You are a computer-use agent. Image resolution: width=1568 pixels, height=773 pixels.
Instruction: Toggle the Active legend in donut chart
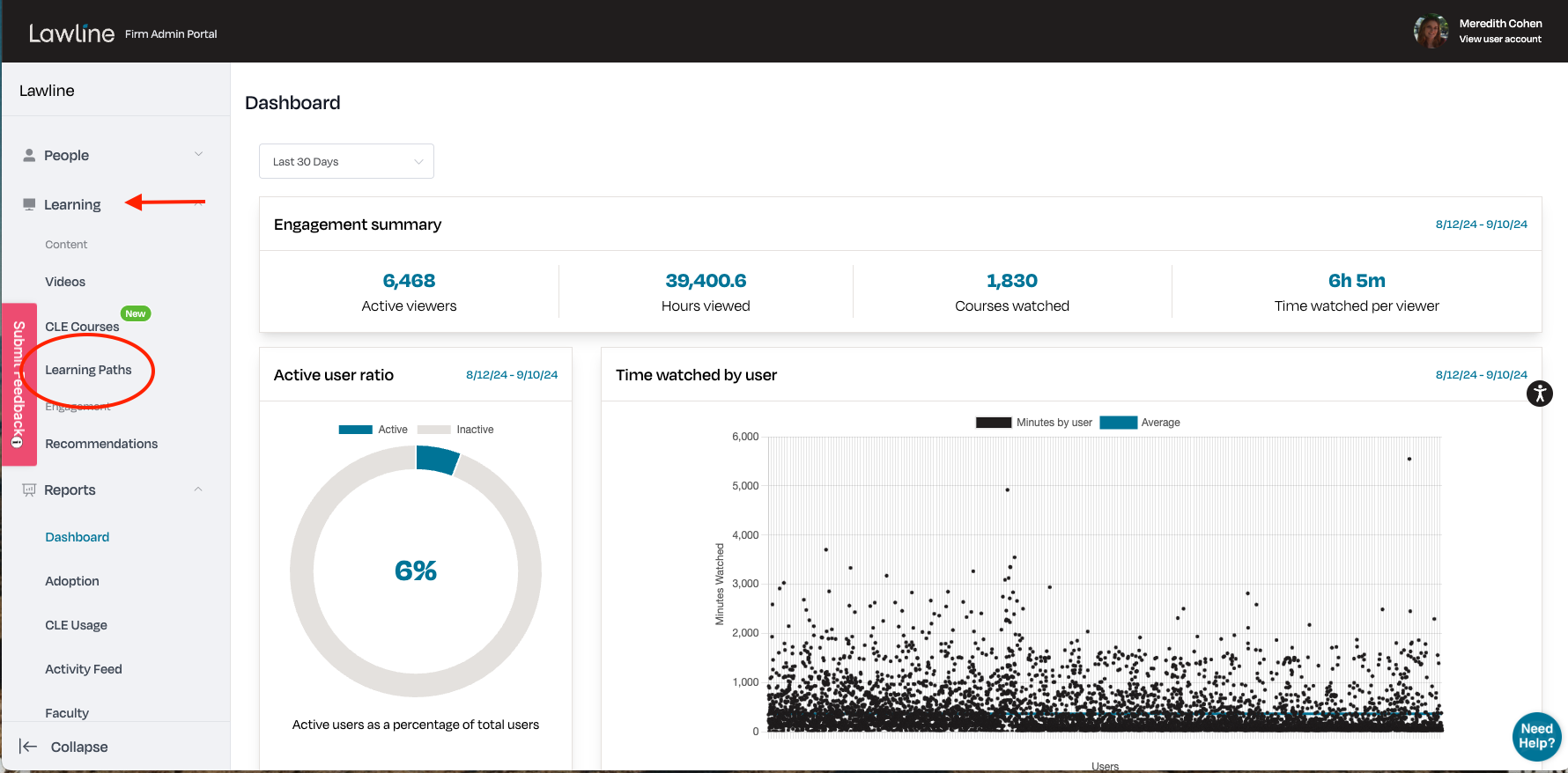click(373, 430)
